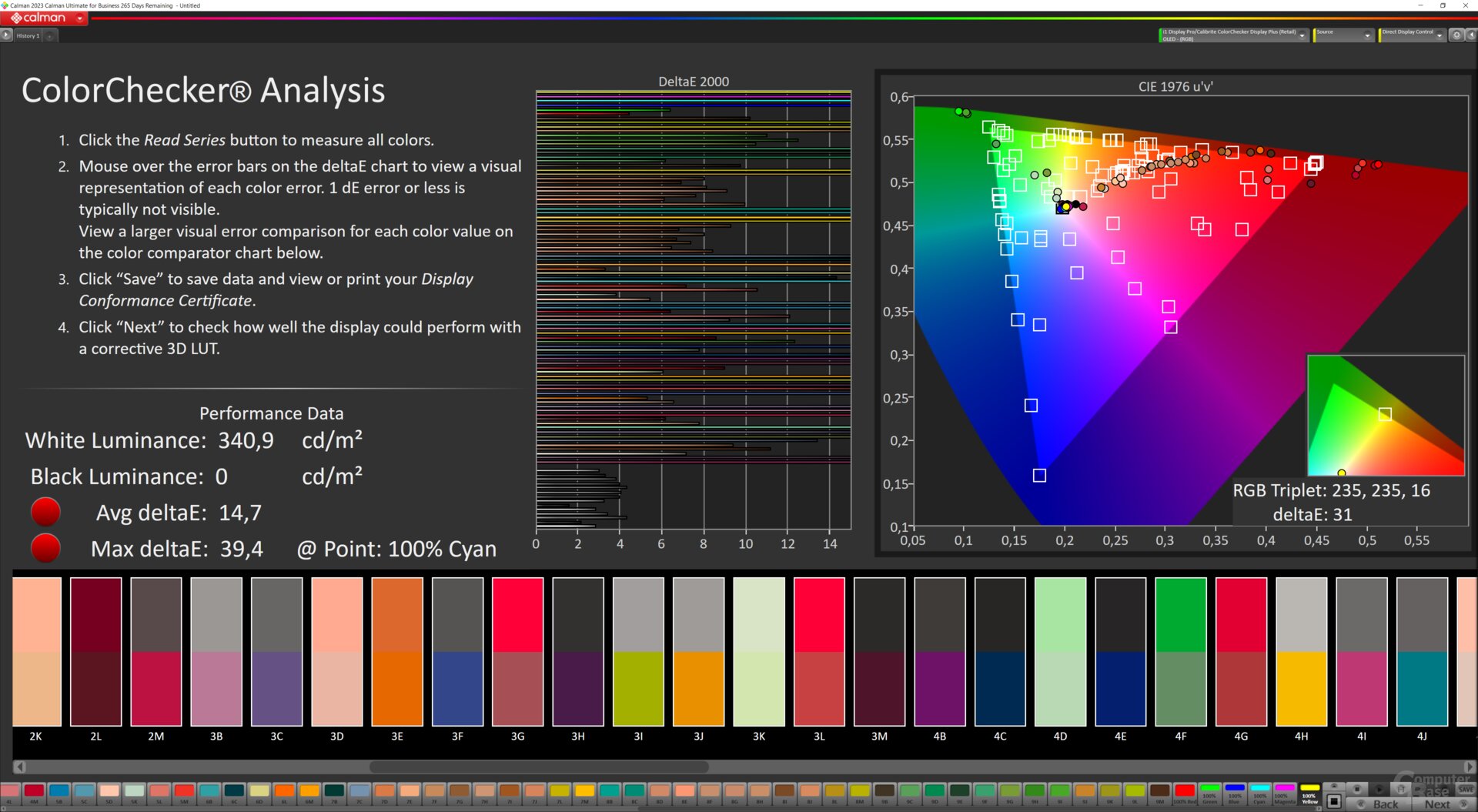This screenshot has height=812, width=1478.
Task: Expand the Direct Display Control dropdown
Action: [1440, 35]
